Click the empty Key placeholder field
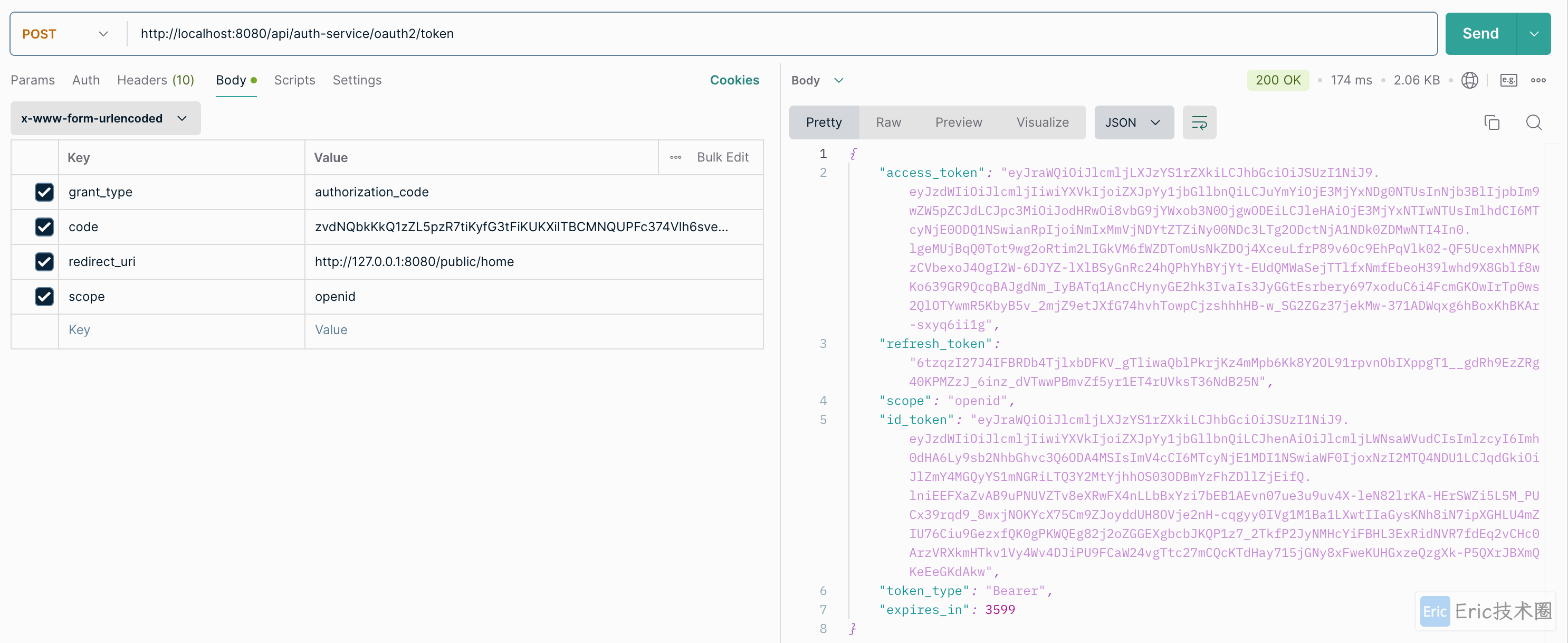This screenshot has width=1568, height=643. tap(181, 330)
